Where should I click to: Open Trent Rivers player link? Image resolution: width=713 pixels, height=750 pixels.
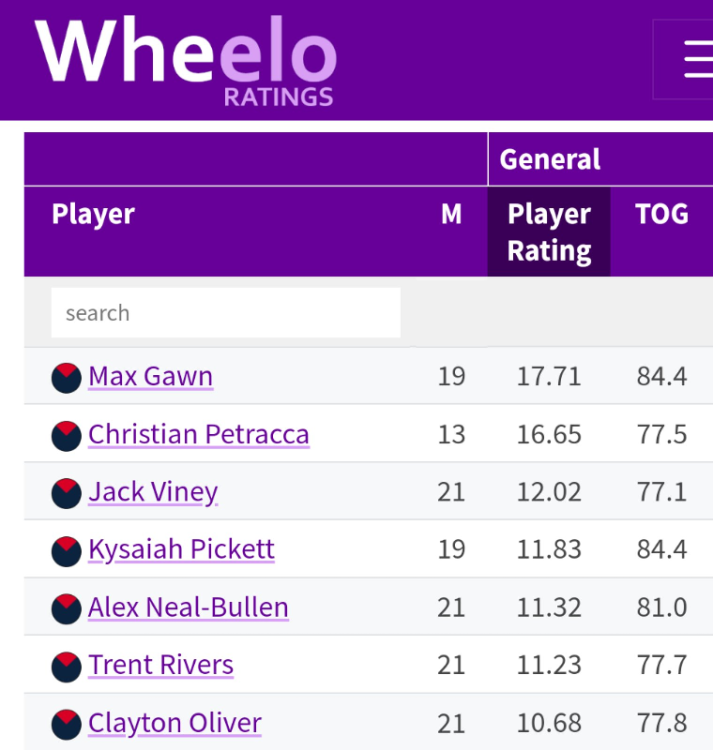click(161, 665)
